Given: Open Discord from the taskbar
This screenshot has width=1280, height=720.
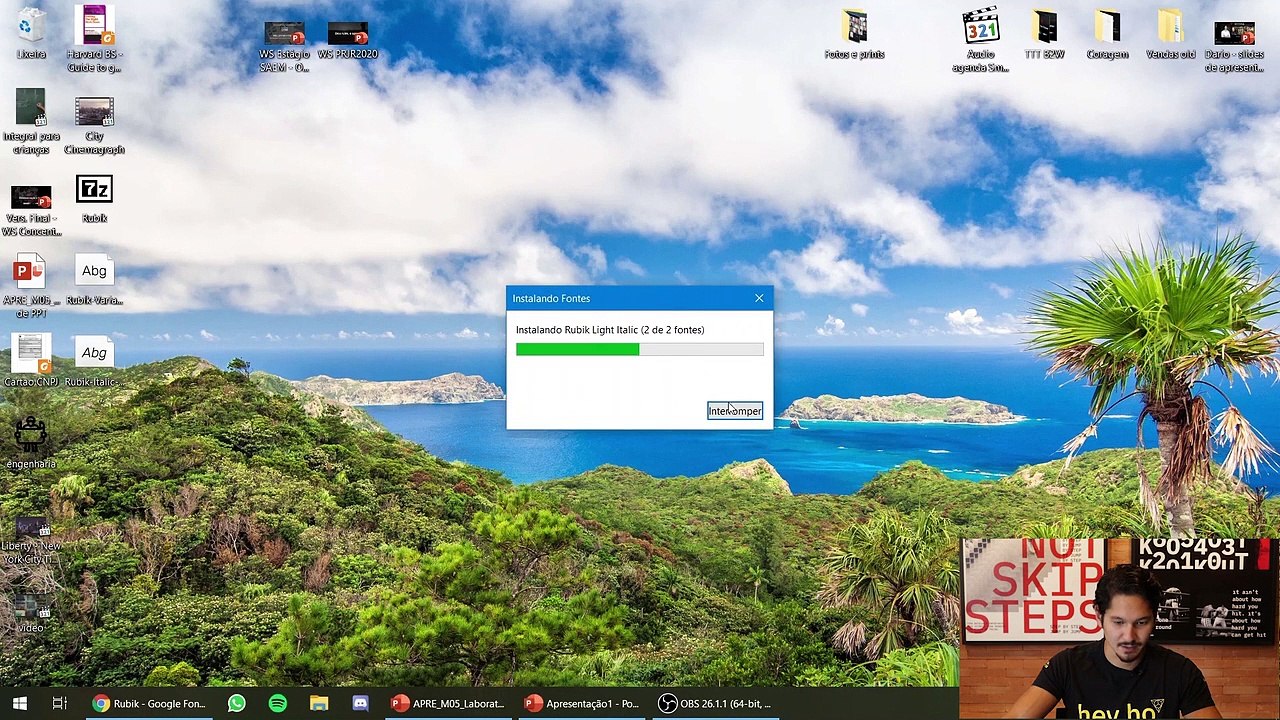Looking at the screenshot, I should (x=360, y=704).
